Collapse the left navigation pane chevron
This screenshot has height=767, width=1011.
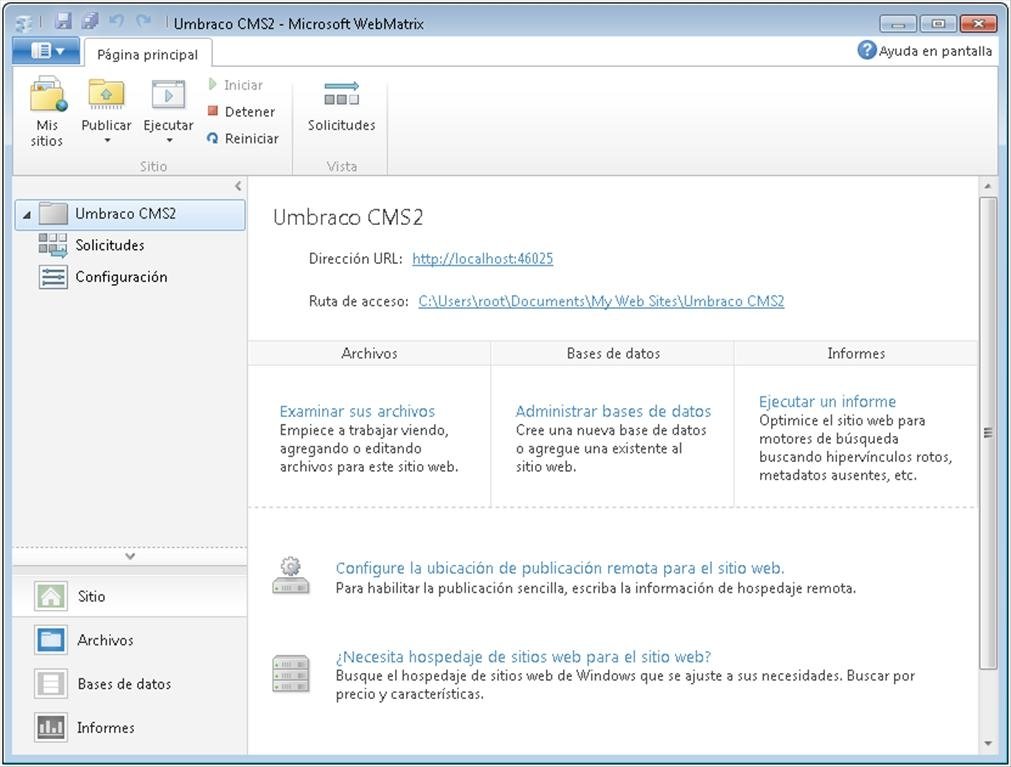239,186
